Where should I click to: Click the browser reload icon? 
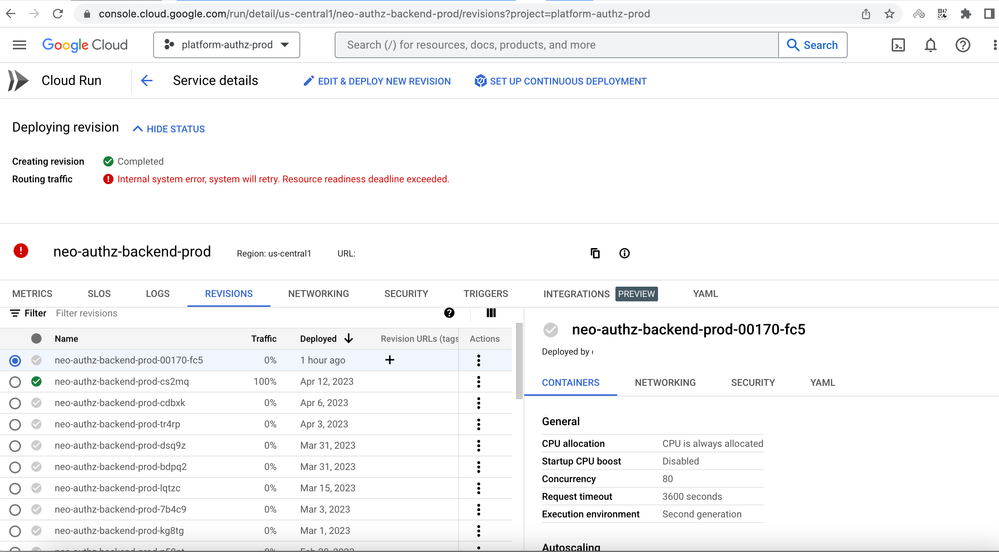[x=57, y=13]
